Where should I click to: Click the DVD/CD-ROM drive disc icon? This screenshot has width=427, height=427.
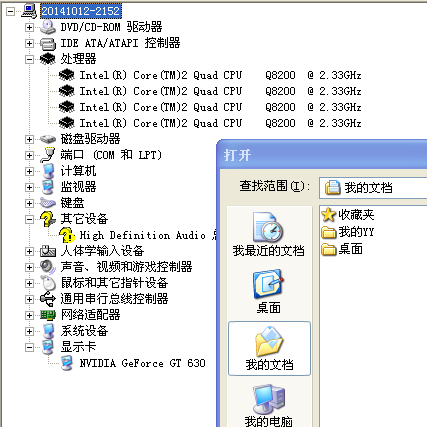[48, 27]
